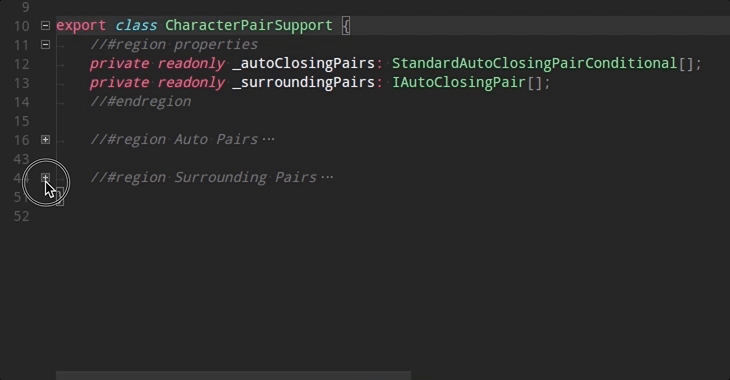Select line number 12 in the gutter
This screenshot has height=380, width=730.
tap(21, 64)
